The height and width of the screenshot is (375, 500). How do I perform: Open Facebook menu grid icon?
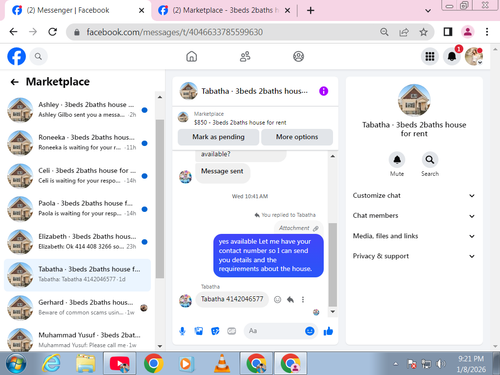[x=430, y=56]
